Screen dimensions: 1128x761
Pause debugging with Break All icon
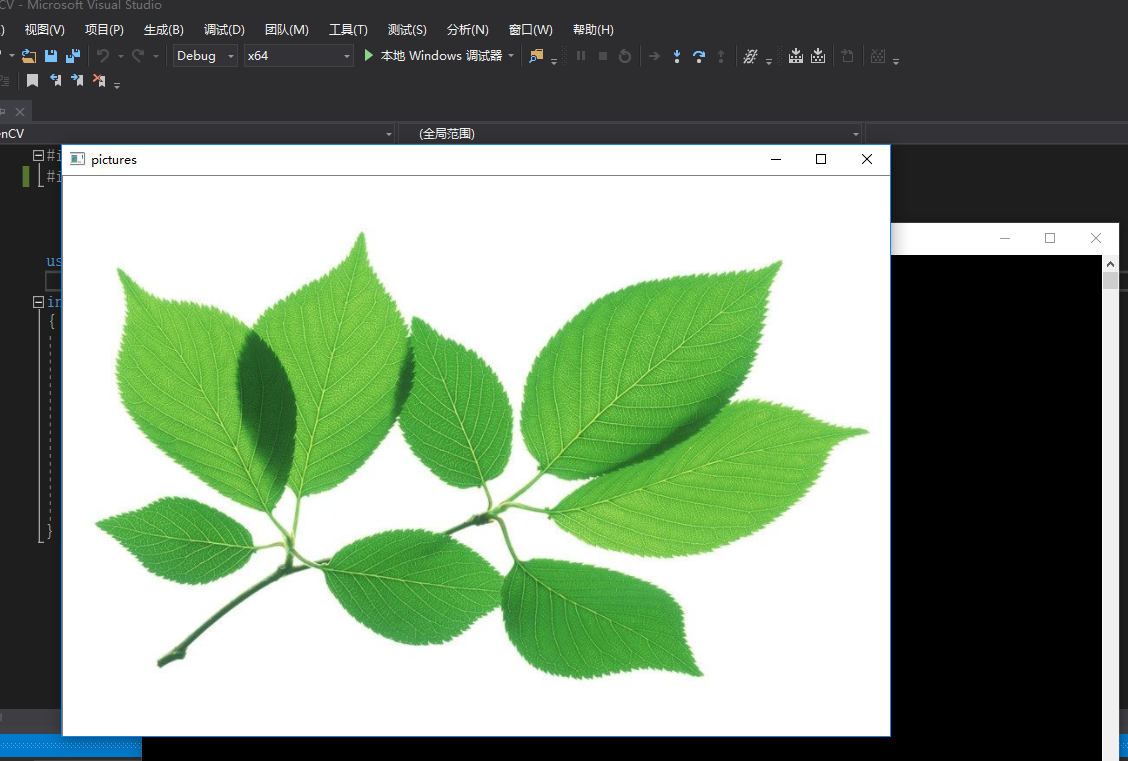581,55
